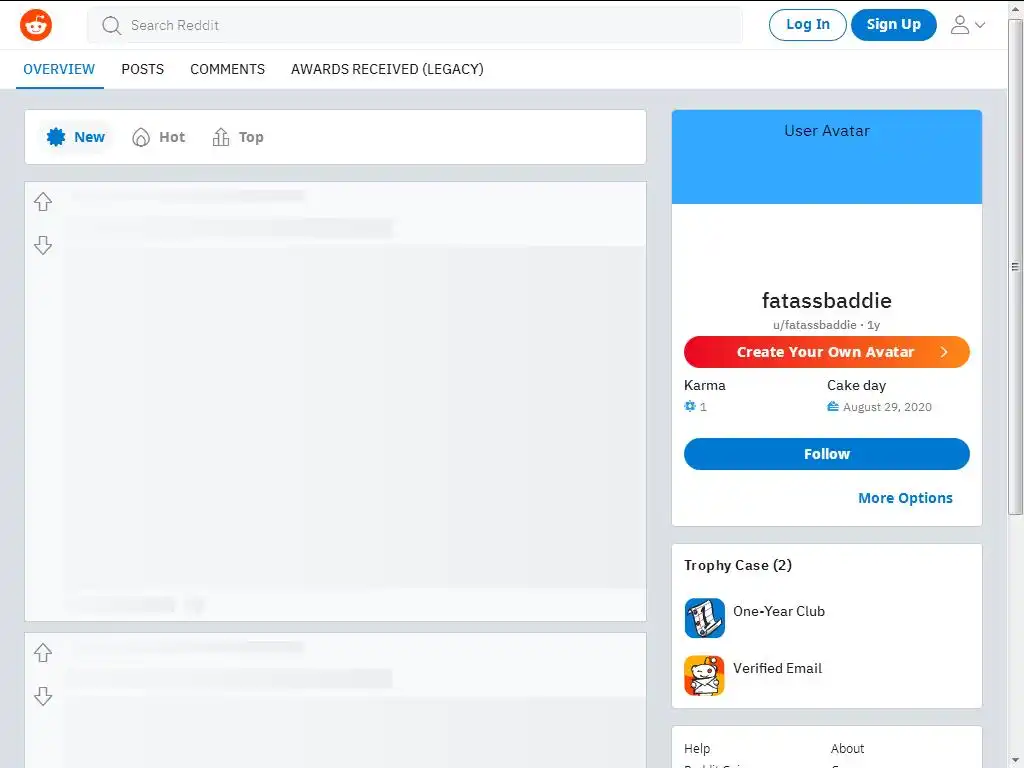The width and height of the screenshot is (1024, 768).
Task: Focus the Search Reddit field
Action: click(415, 25)
